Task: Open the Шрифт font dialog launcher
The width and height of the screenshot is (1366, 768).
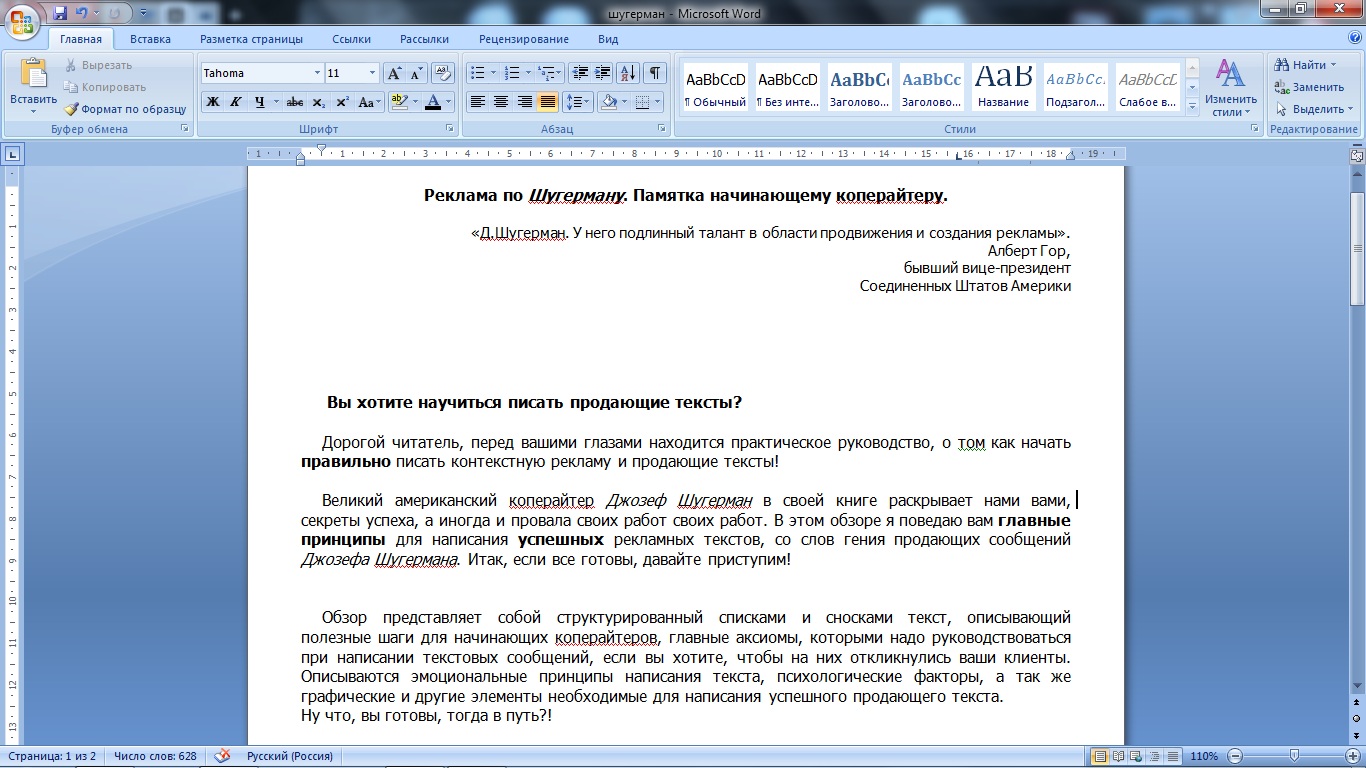Action: [449, 129]
